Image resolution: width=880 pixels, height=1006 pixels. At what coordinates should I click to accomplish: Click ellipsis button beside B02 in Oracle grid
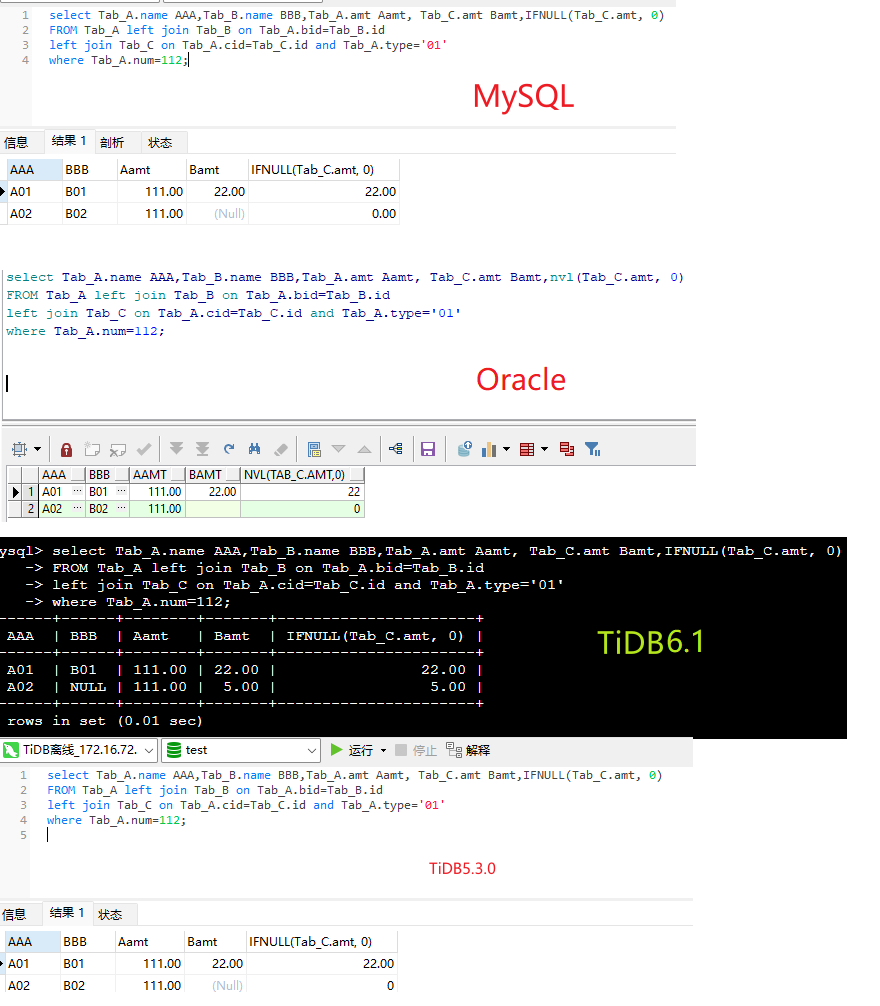121,509
